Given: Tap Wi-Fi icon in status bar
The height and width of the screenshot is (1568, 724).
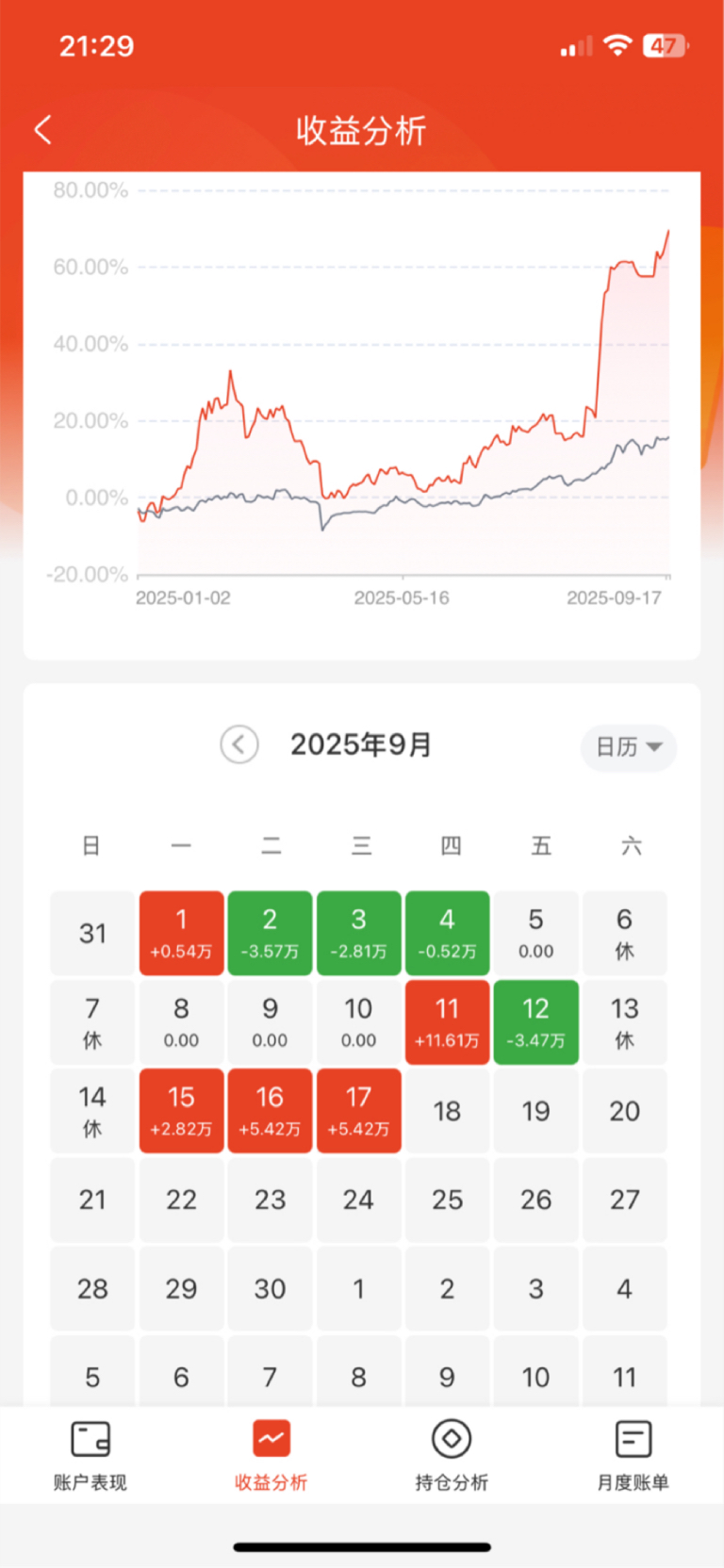Looking at the screenshot, I should point(617,45).
